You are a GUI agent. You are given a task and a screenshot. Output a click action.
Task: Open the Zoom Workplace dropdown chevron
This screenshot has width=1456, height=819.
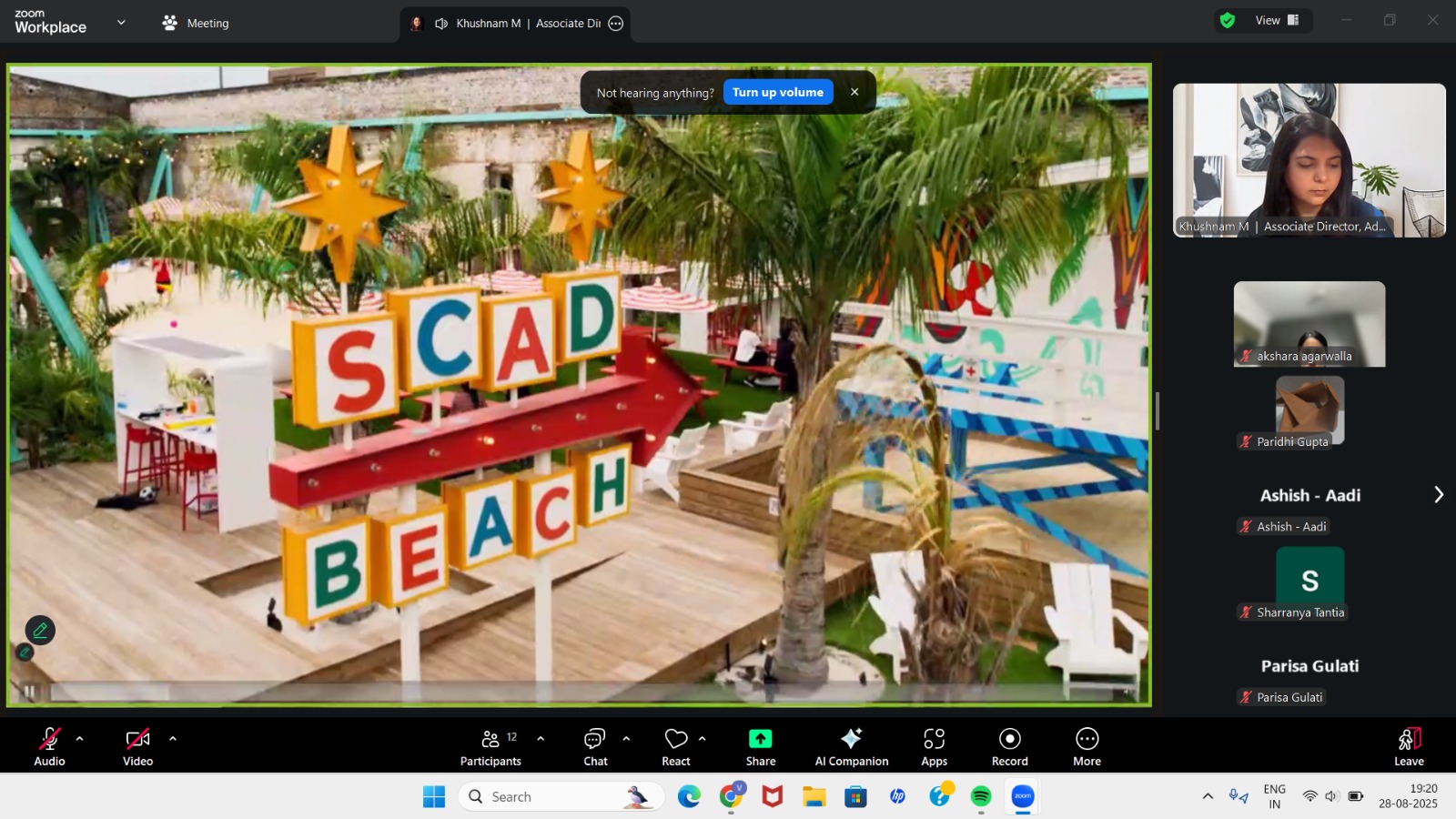tap(121, 23)
